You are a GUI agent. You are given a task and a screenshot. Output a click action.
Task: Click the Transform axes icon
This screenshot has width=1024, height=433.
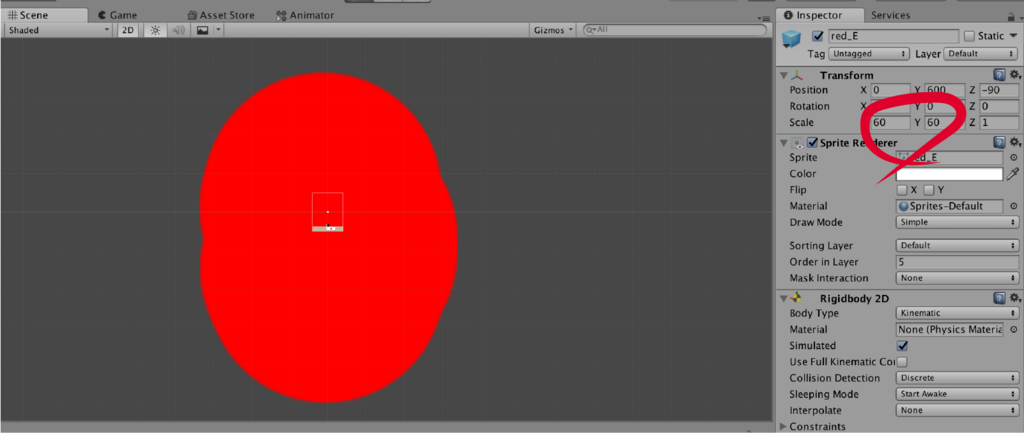coord(797,75)
